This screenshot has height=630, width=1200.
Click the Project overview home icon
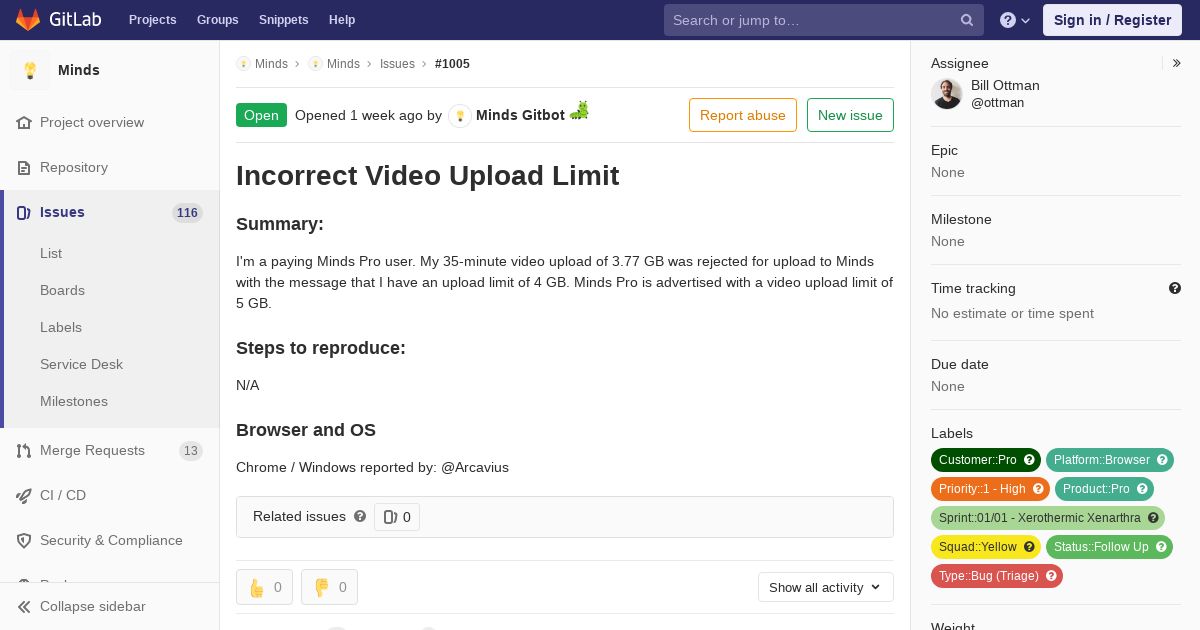click(x=24, y=123)
